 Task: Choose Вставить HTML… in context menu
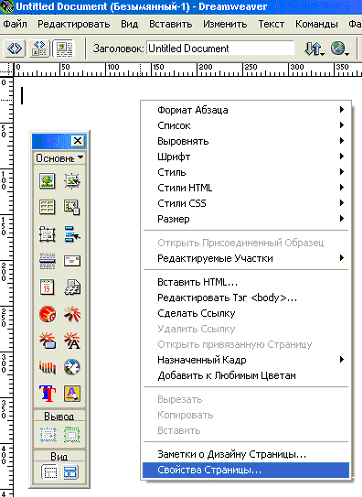coord(246,282)
